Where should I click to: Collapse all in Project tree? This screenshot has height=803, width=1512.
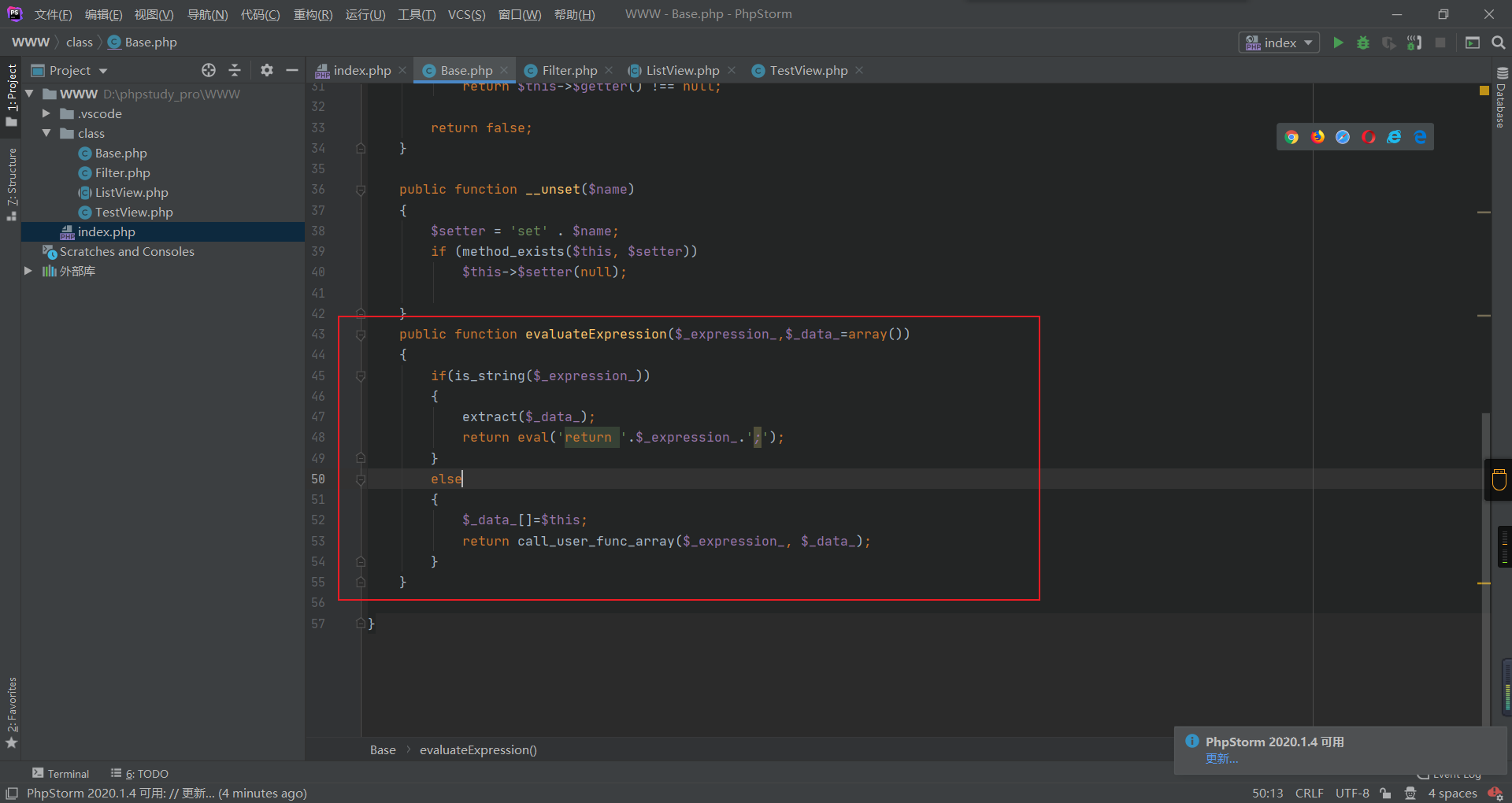pos(235,70)
